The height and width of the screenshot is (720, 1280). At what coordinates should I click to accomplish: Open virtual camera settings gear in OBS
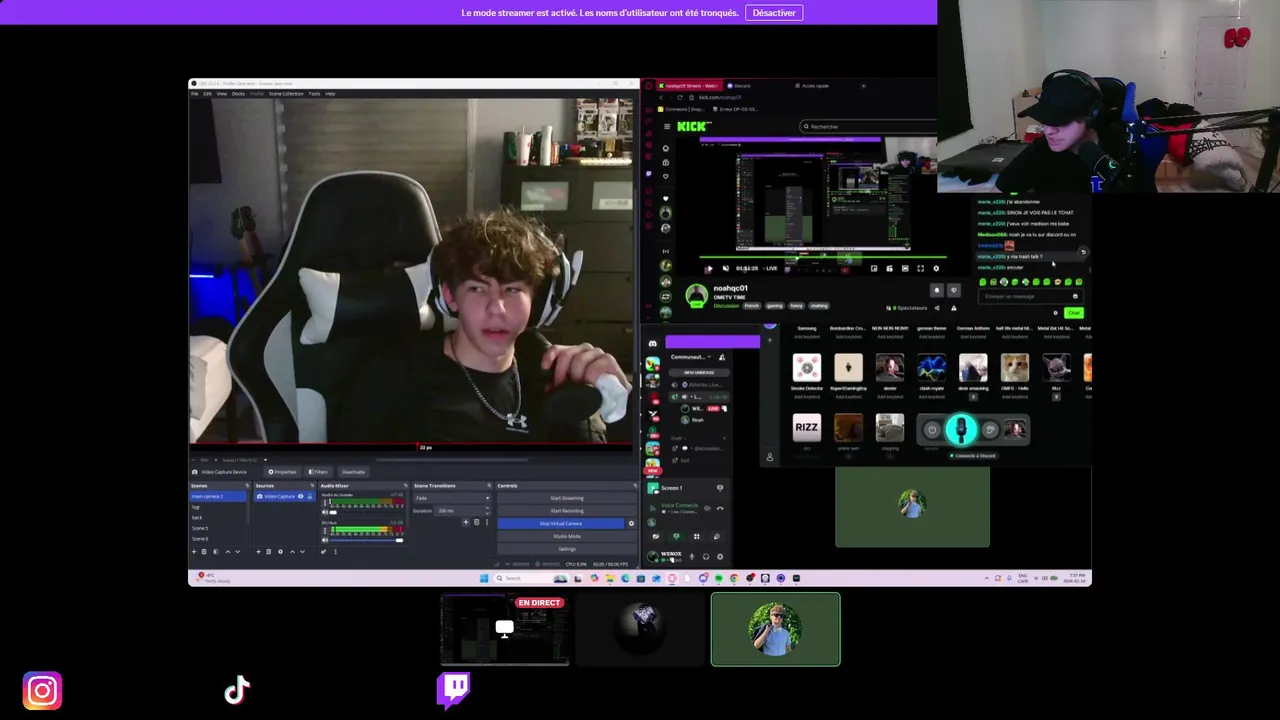coord(631,523)
